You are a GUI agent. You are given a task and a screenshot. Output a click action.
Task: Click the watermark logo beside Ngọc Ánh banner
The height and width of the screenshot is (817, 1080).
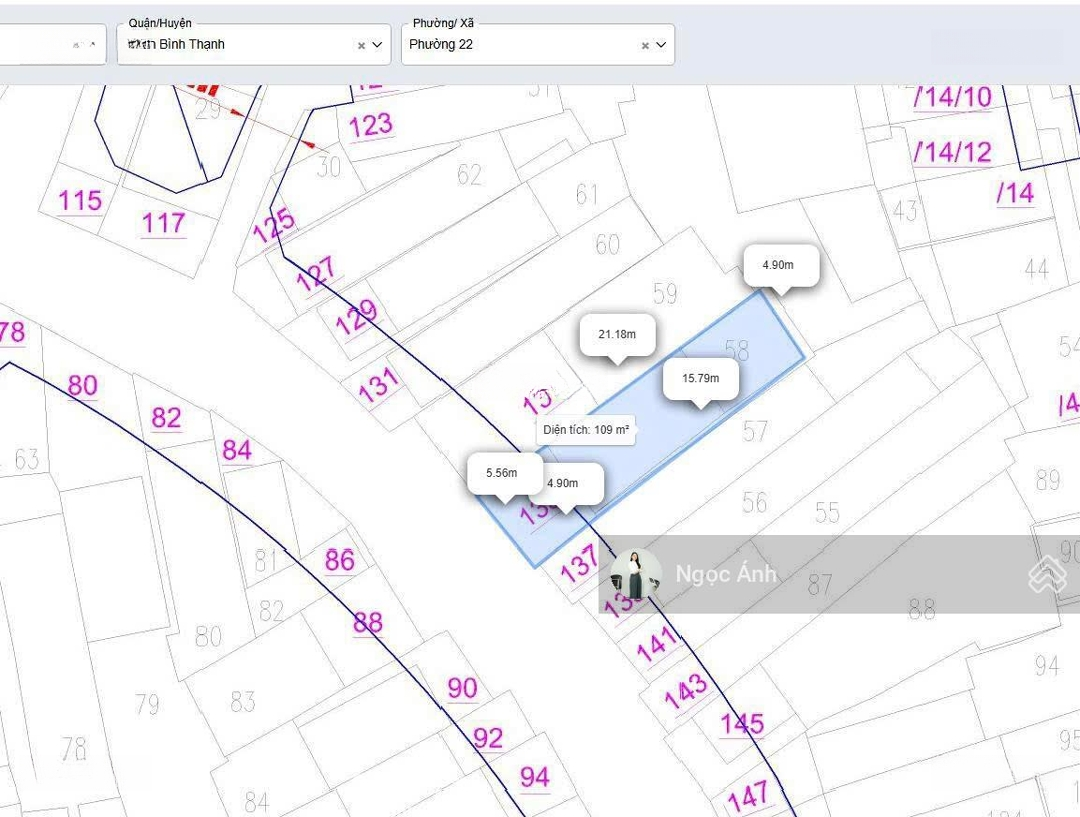pos(1047,574)
